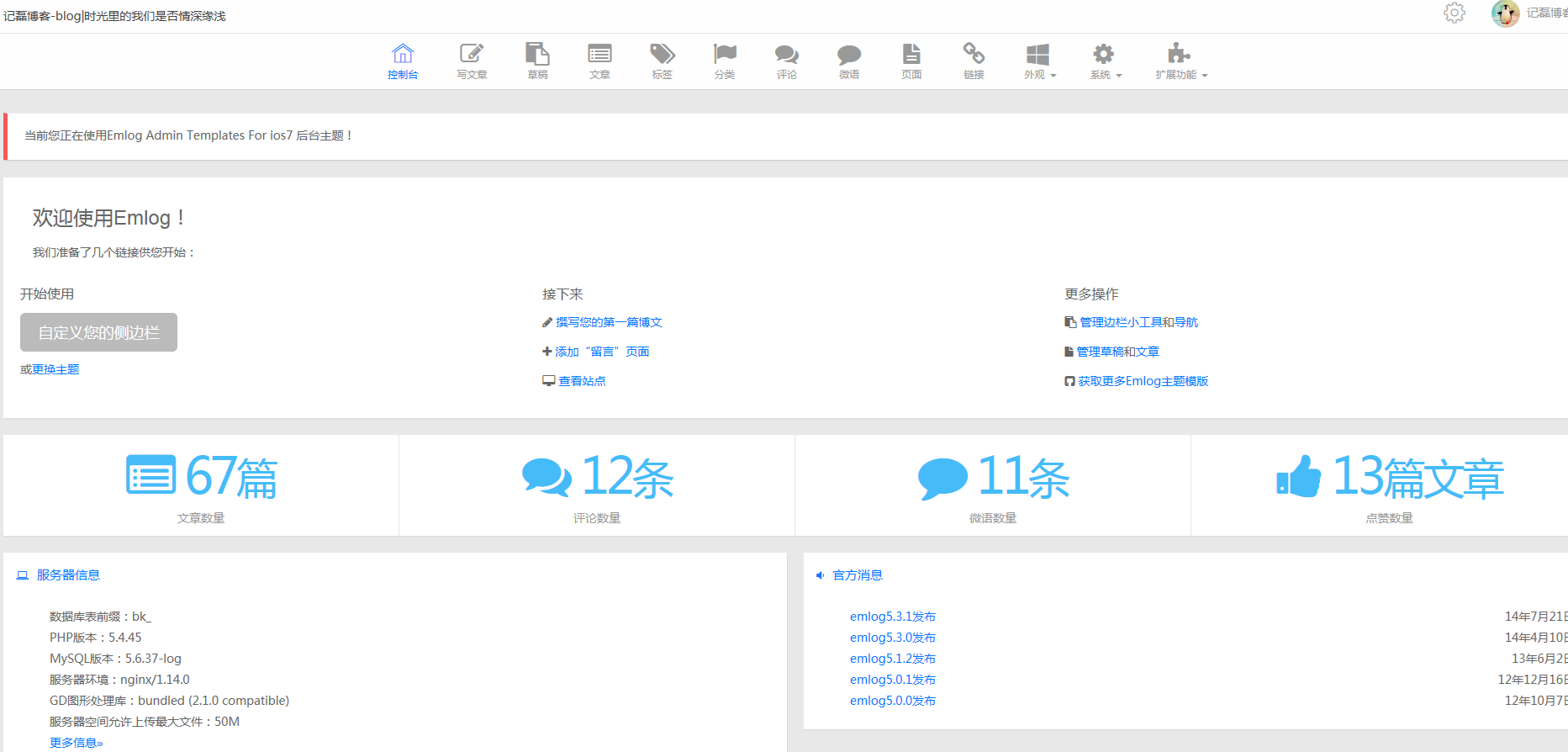Open the 撰写您的第一篇博文 link
Image resolution: width=1568 pixels, height=752 pixels.
click(609, 322)
